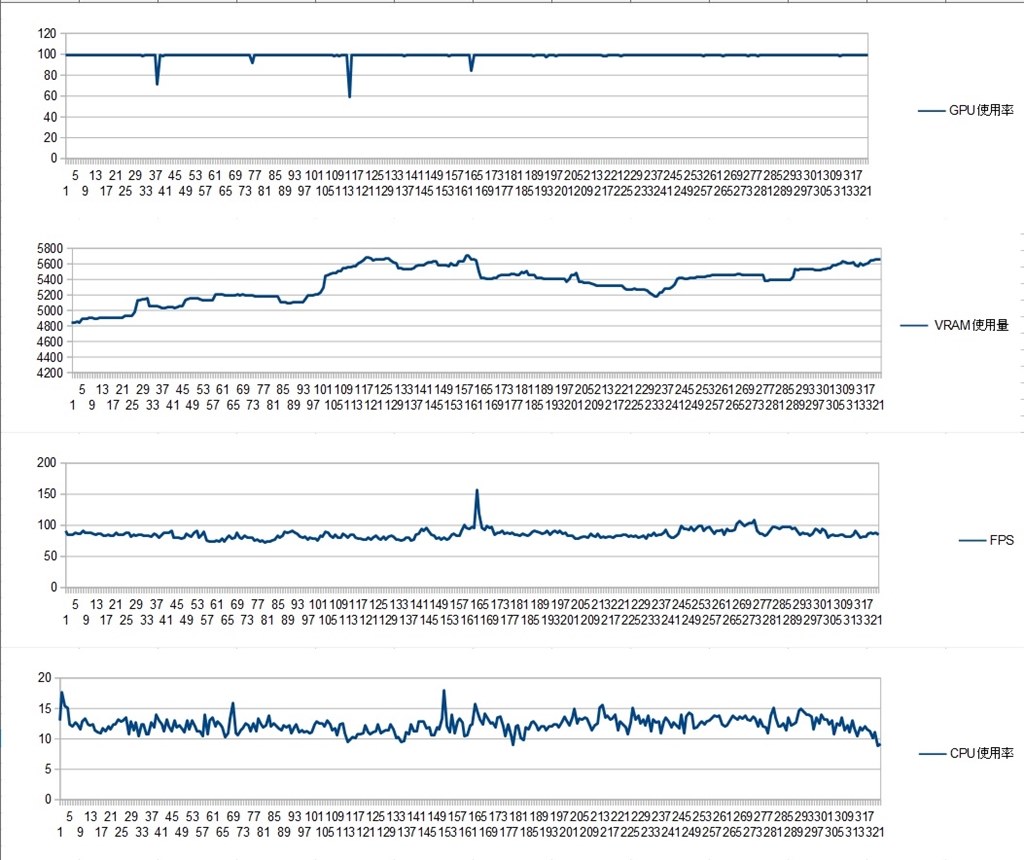Click the CPU line's initial spike at chart start
This screenshot has height=860, width=1024.
coord(62,693)
